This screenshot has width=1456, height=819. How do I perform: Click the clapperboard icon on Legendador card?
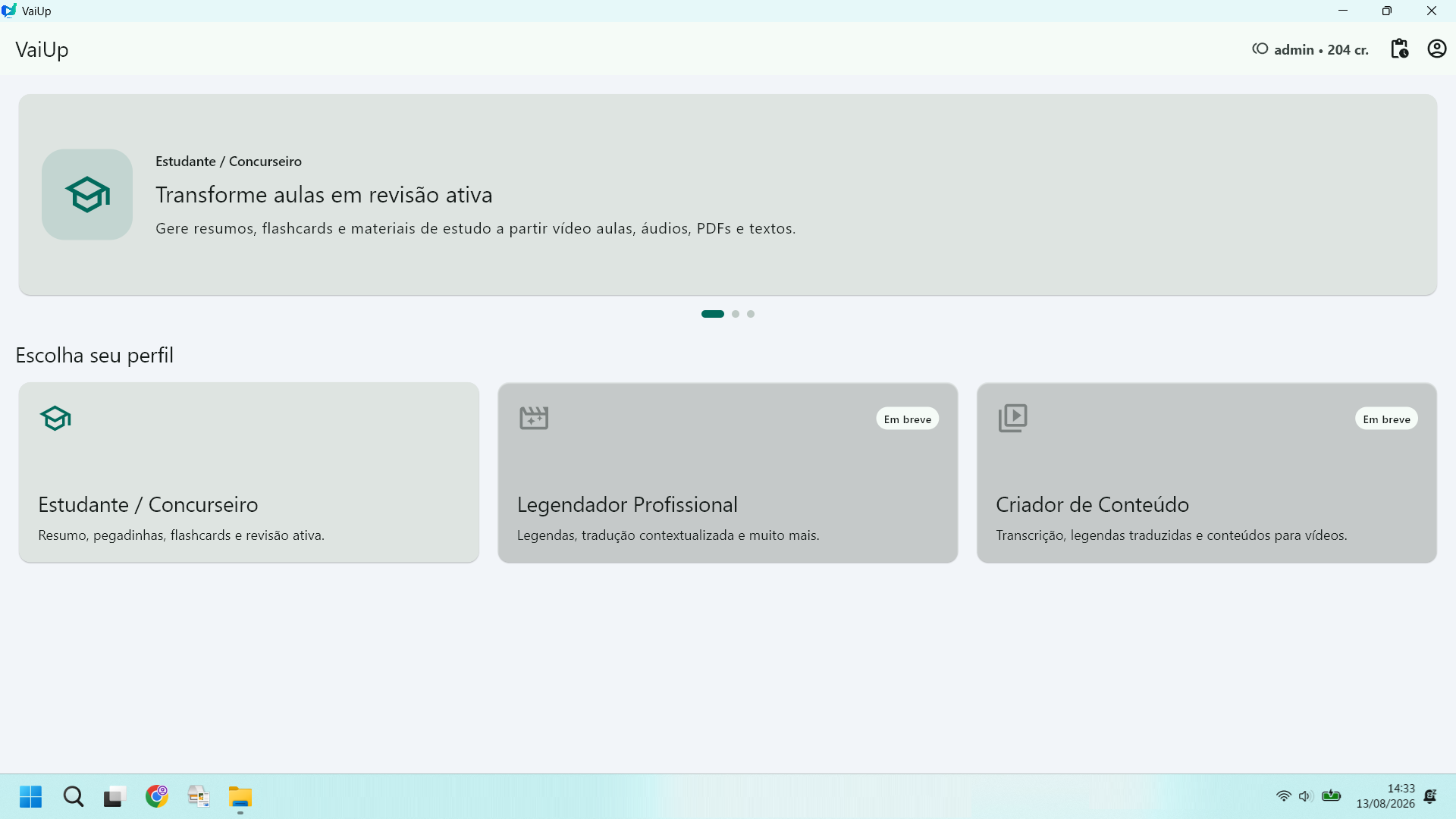coord(534,418)
